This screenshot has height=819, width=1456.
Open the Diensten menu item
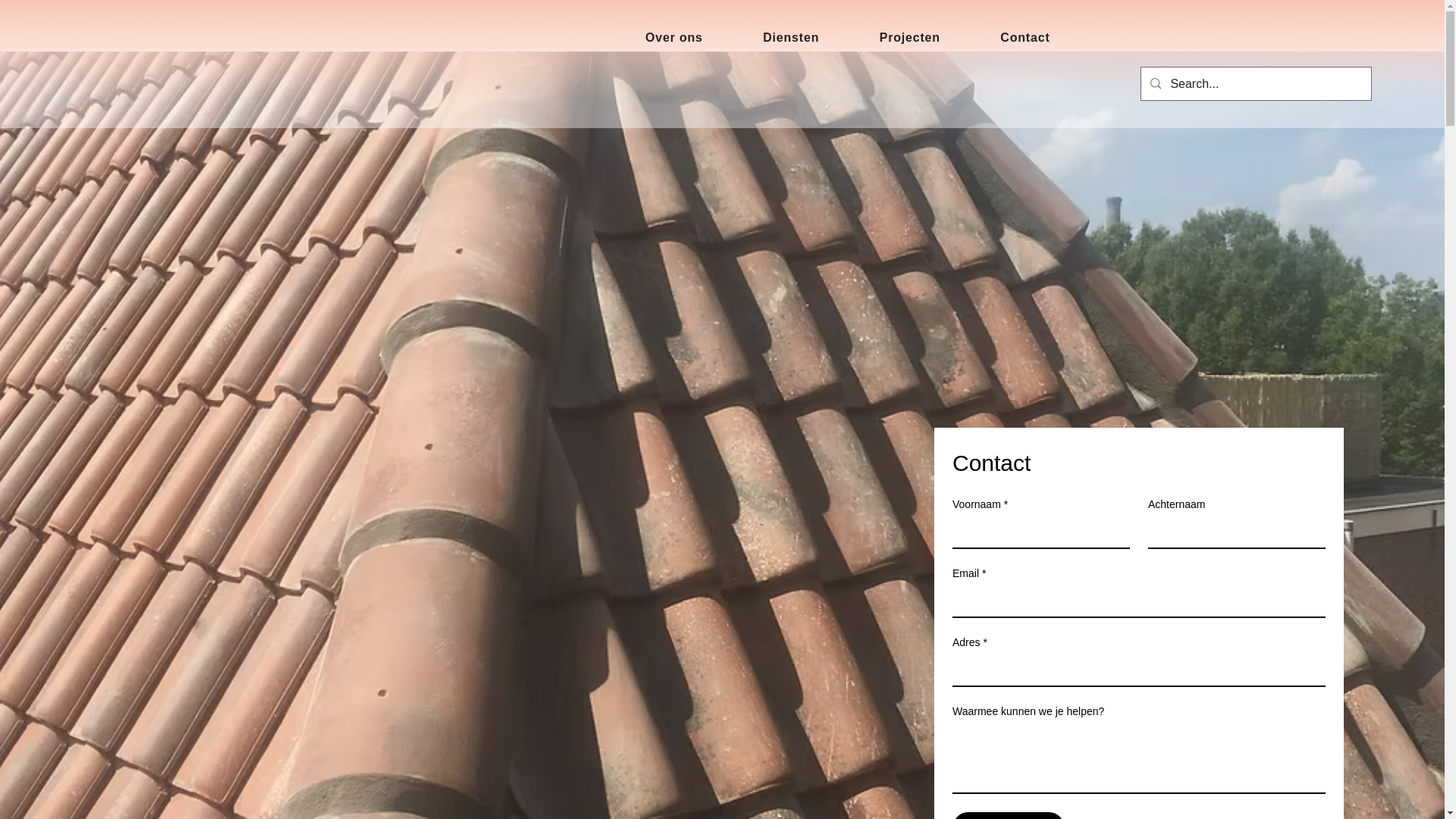click(790, 38)
